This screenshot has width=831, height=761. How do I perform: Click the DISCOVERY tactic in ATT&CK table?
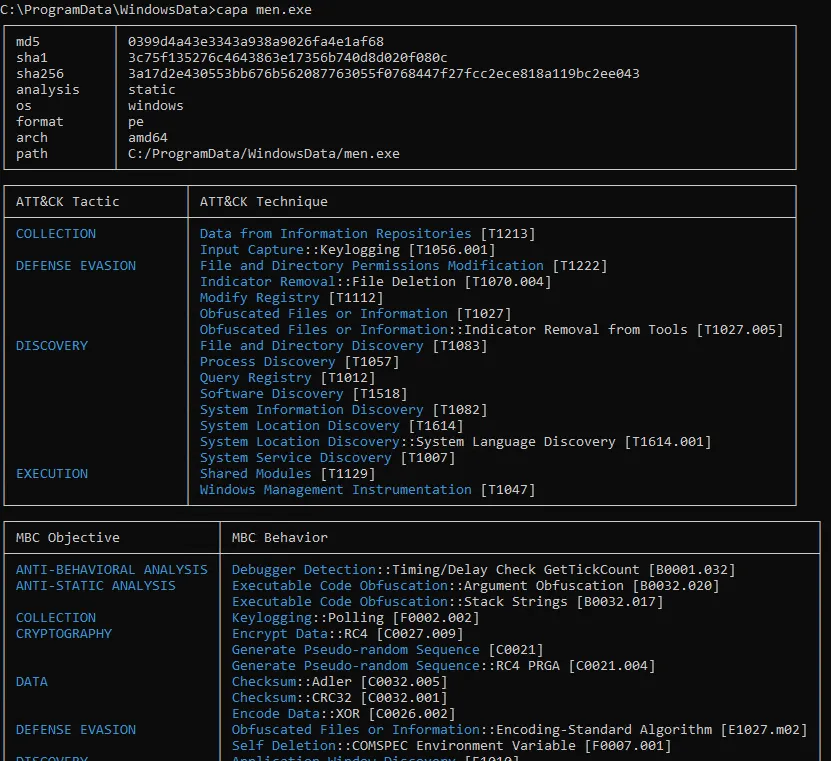(x=52, y=346)
